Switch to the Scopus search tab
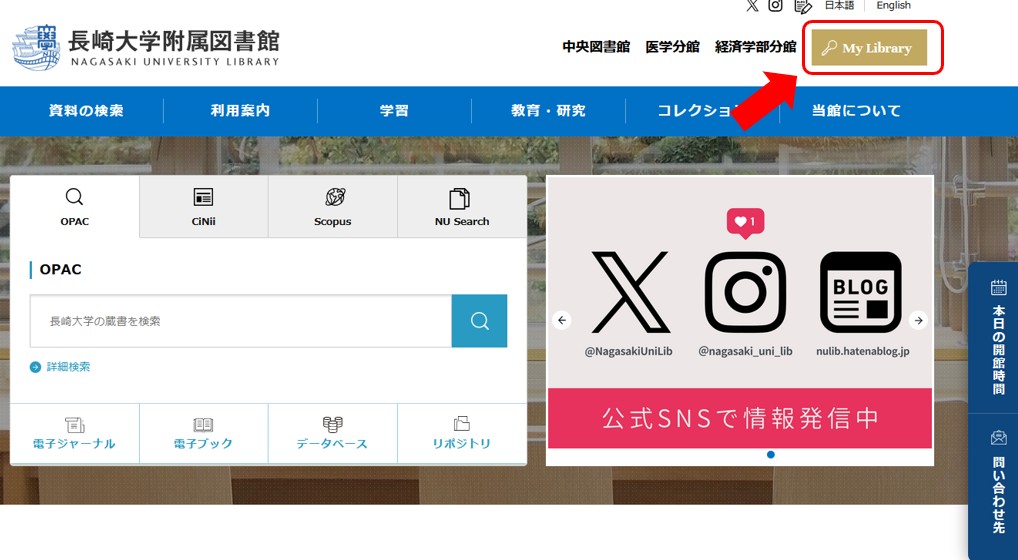1018x560 pixels. [x=332, y=208]
